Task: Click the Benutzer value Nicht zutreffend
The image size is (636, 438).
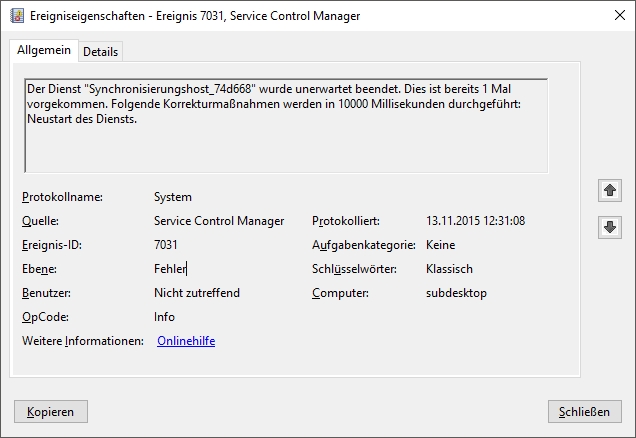Action: tap(196, 293)
